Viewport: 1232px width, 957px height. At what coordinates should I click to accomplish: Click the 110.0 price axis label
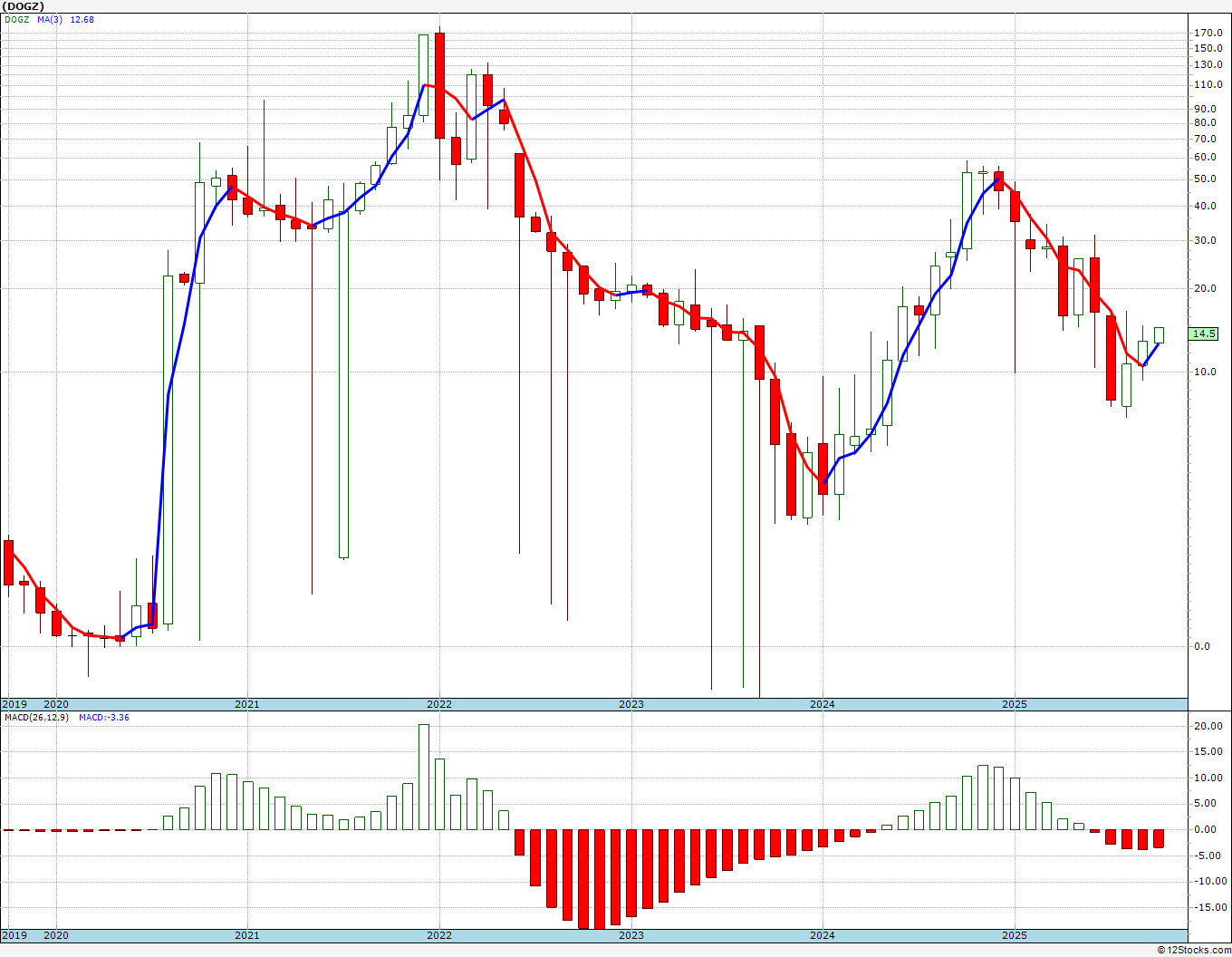[1208, 84]
